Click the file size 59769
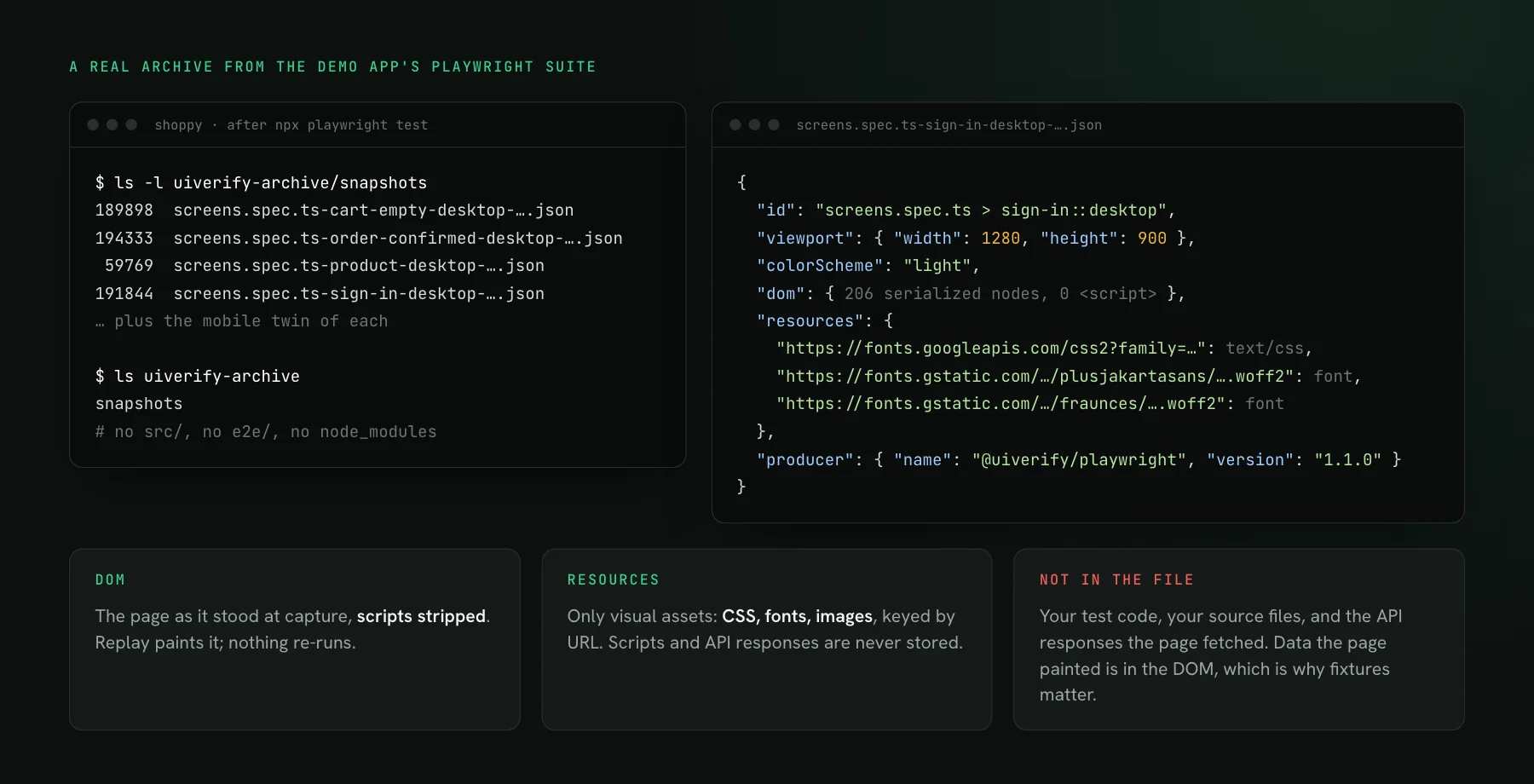 click(129, 266)
